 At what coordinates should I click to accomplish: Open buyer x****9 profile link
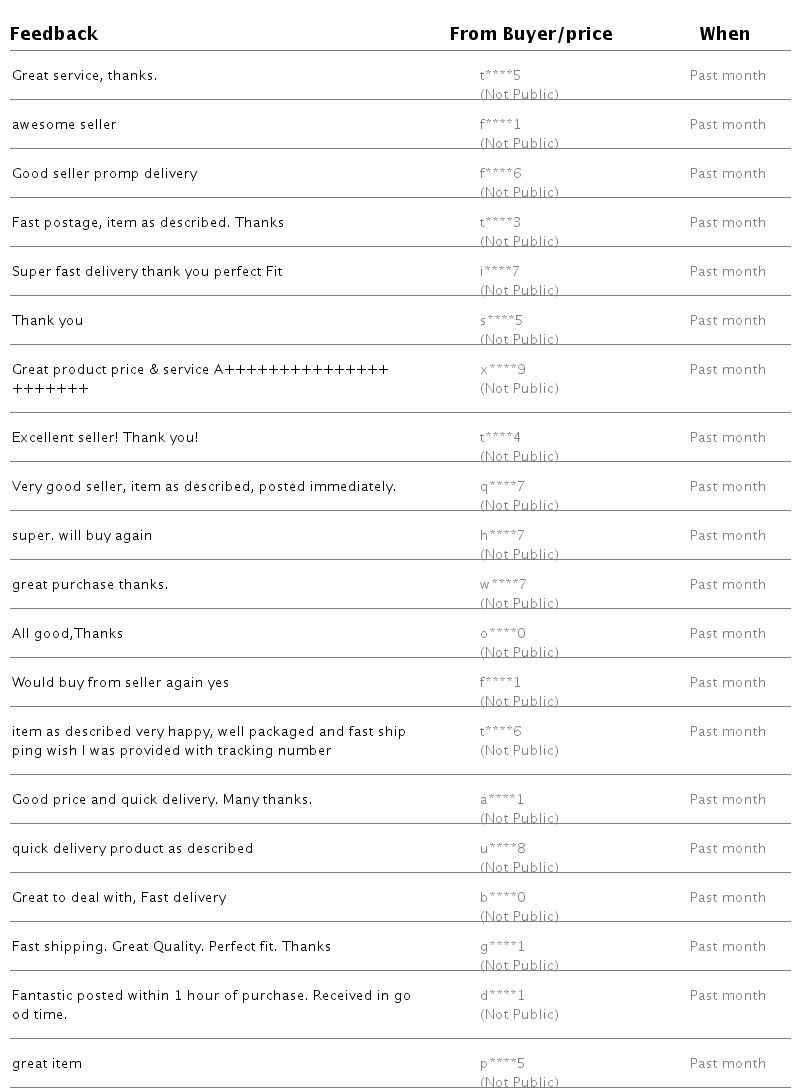coord(502,369)
